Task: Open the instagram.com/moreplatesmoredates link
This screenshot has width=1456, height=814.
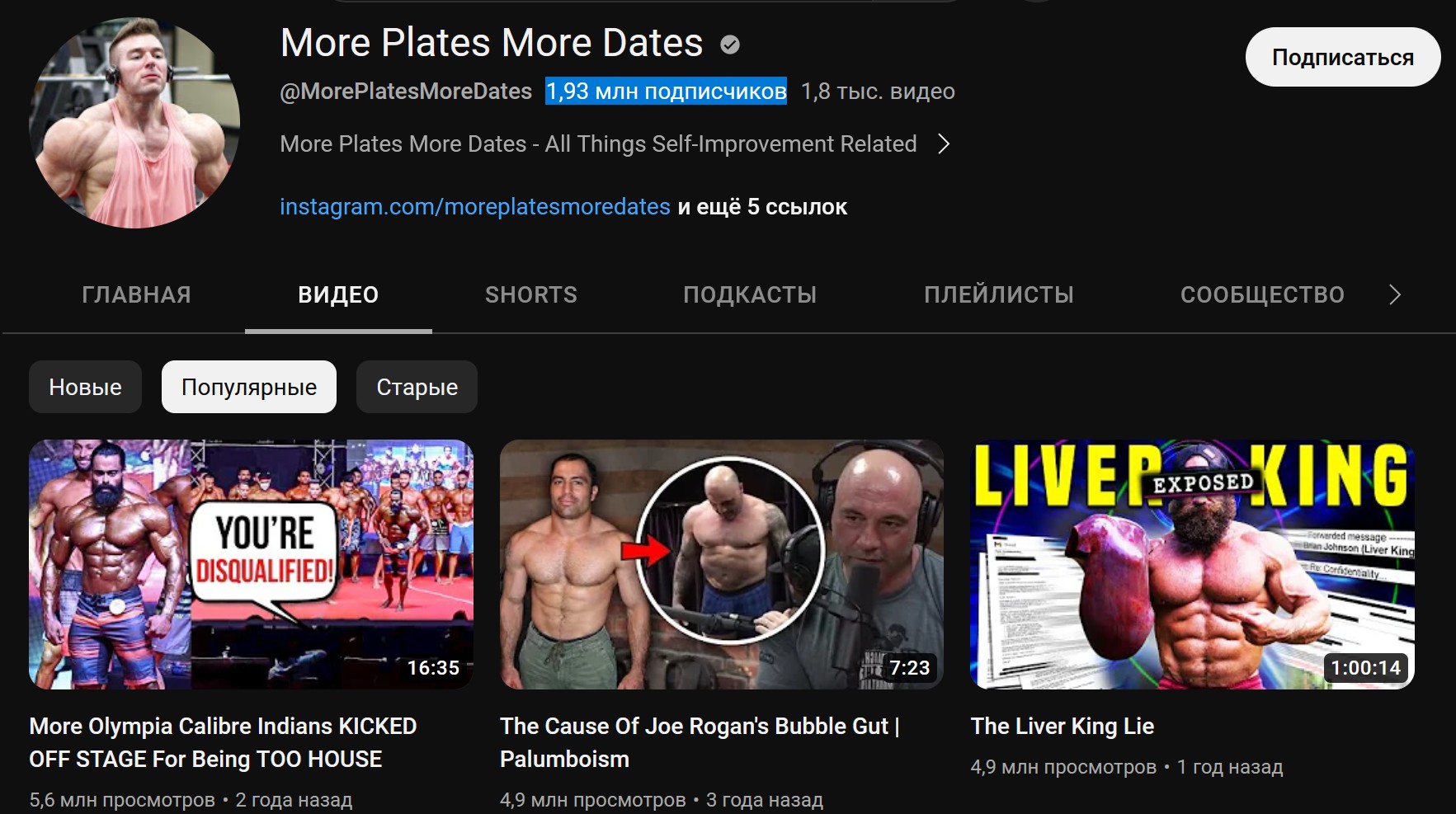Action: click(x=475, y=206)
